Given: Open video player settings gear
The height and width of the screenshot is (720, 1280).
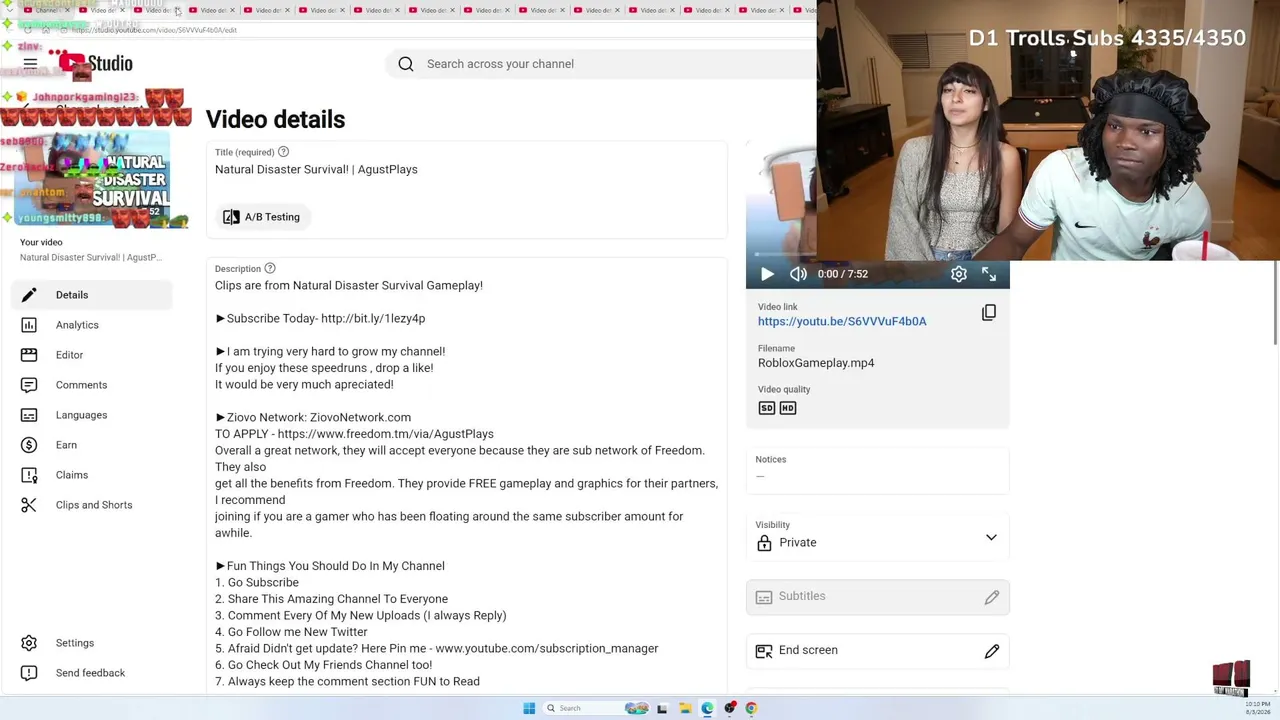Looking at the screenshot, I should tap(958, 274).
